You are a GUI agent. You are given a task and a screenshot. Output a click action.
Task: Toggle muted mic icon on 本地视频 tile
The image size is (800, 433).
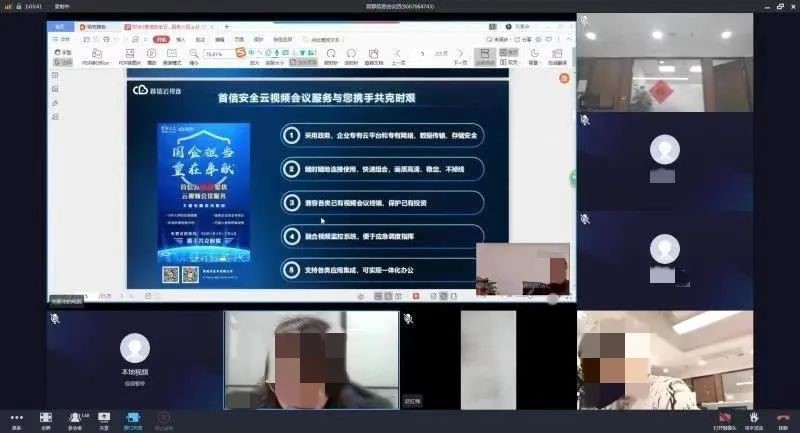click(55, 319)
